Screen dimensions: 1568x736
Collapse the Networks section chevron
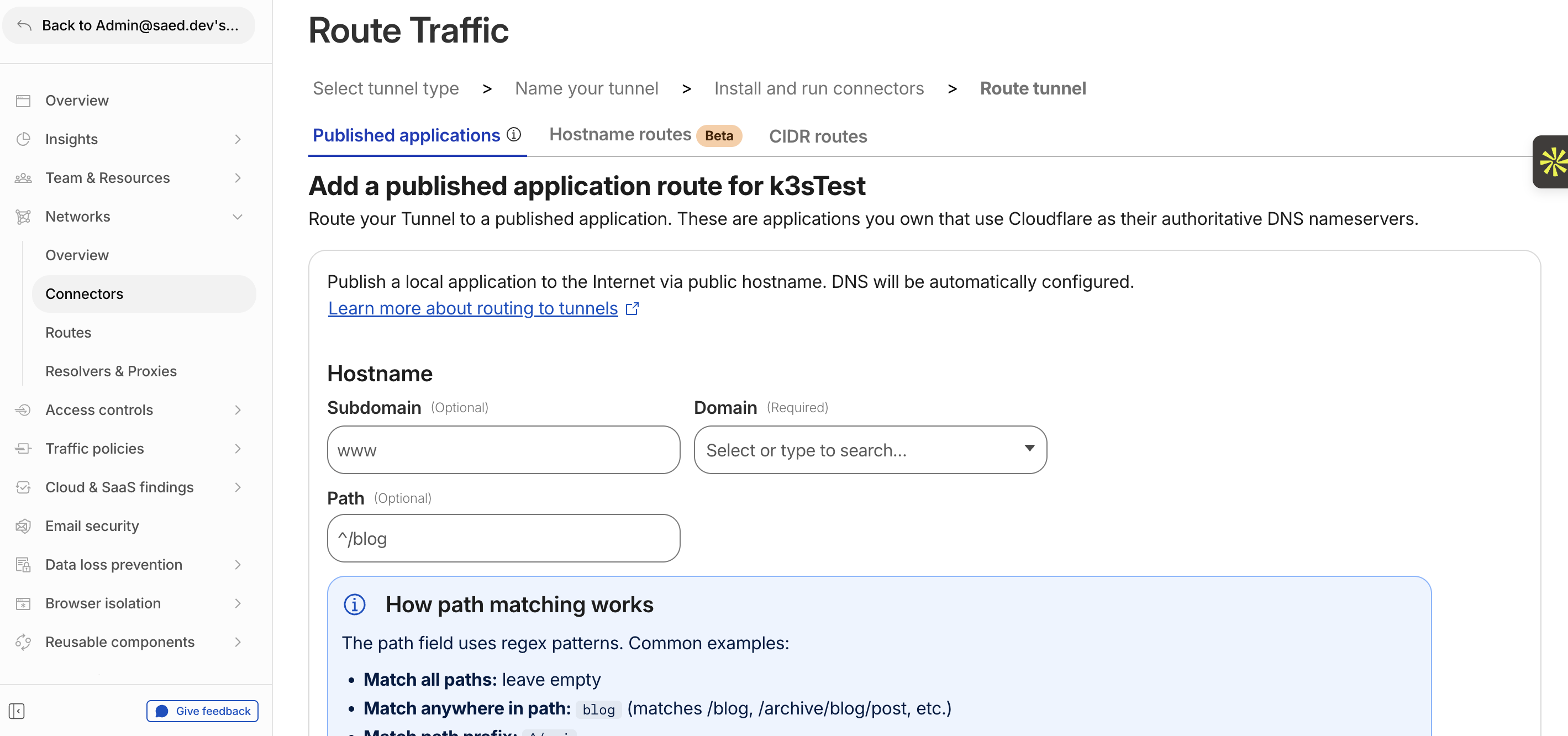238,217
